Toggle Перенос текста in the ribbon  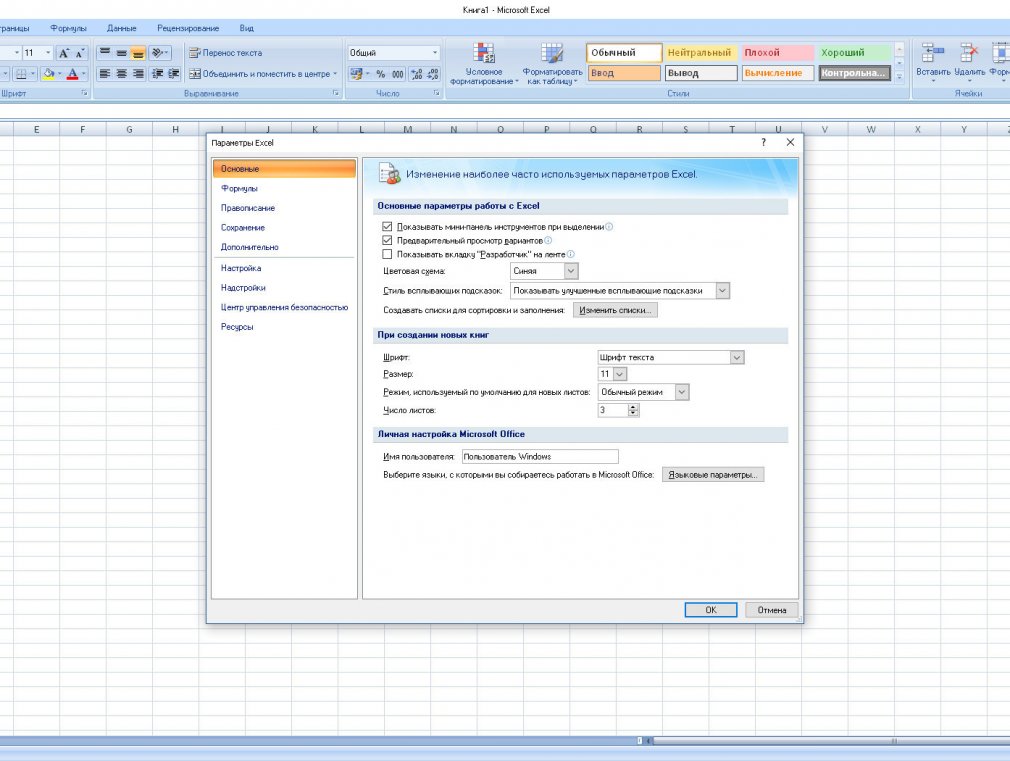pos(225,53)
